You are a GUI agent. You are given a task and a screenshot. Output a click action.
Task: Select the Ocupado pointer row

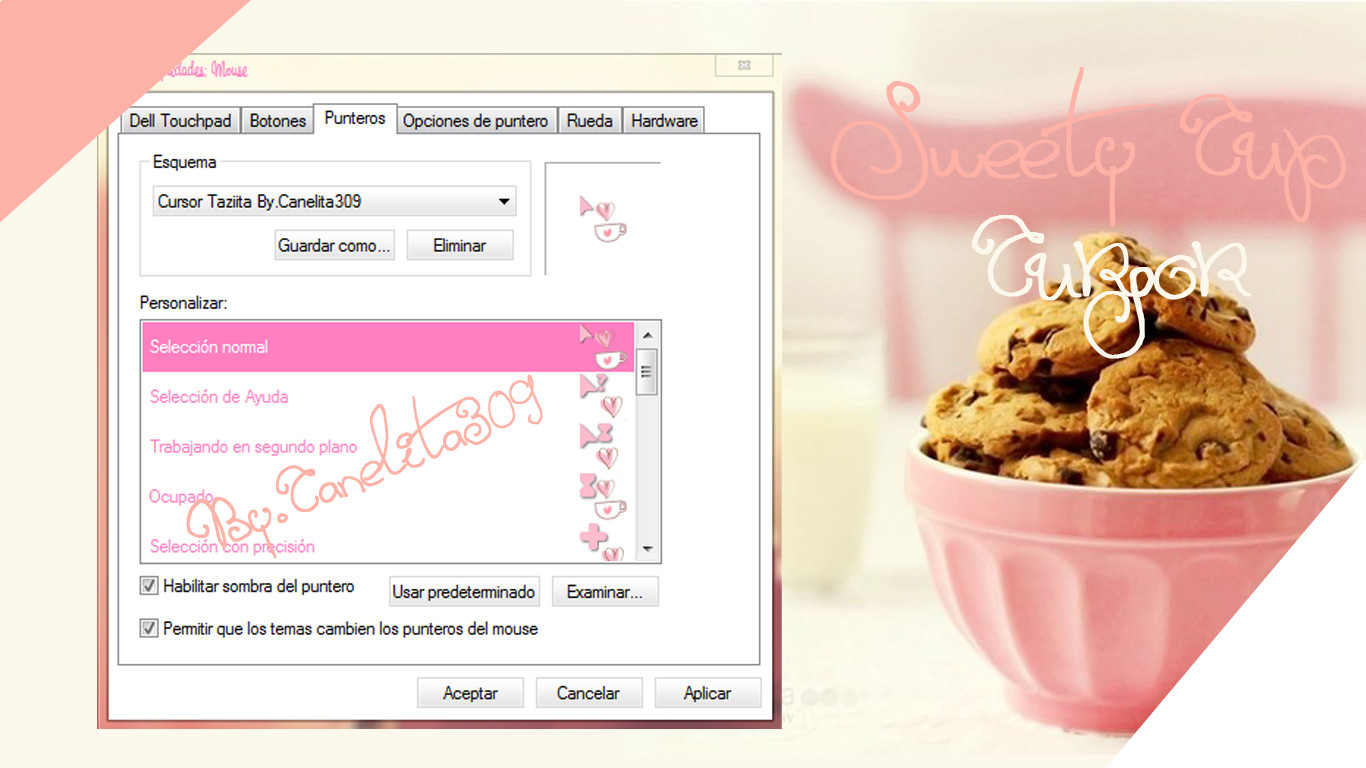[x=388, y=496]
